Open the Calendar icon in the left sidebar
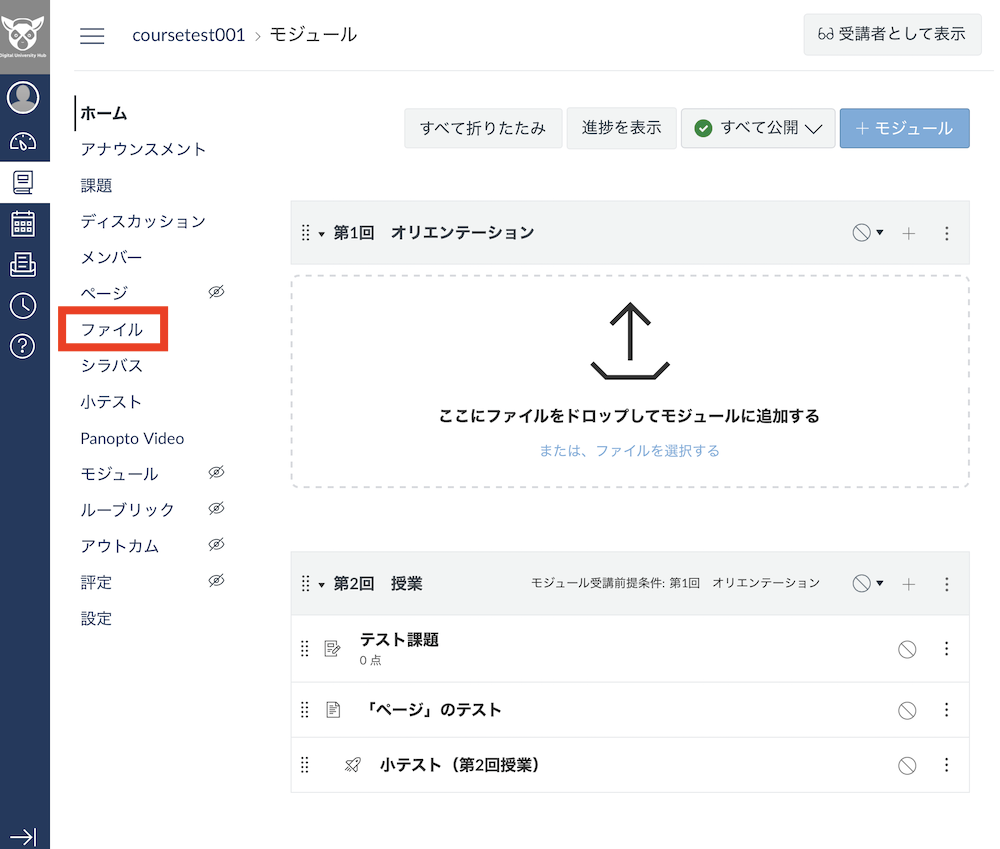1000x849 pixels. tap(25, 223)
